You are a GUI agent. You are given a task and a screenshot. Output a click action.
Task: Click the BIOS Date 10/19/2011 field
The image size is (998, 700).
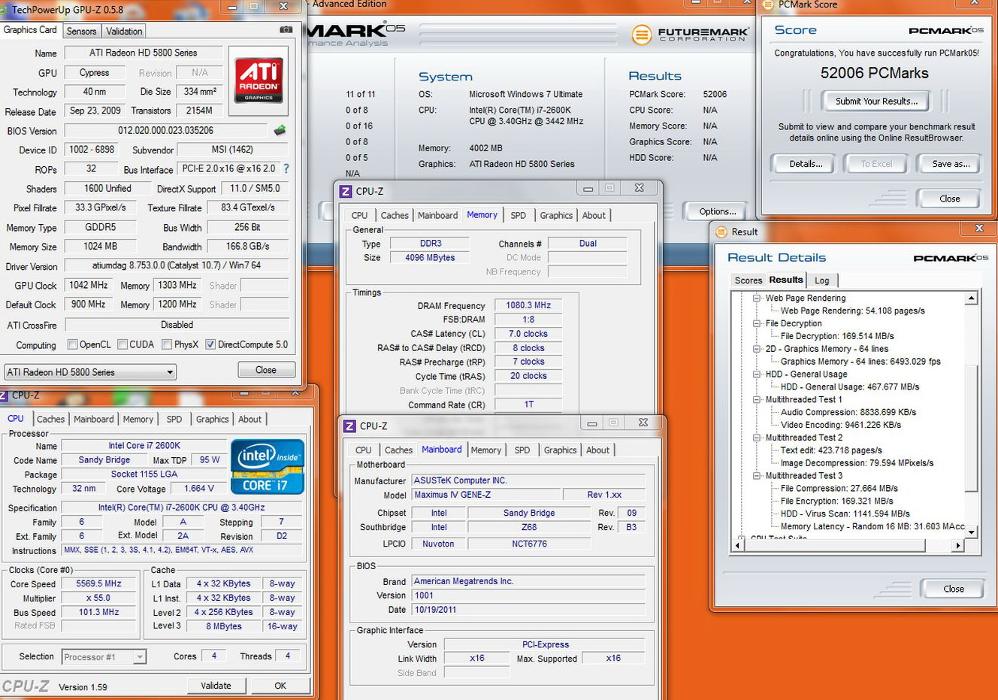coord(529,610)
